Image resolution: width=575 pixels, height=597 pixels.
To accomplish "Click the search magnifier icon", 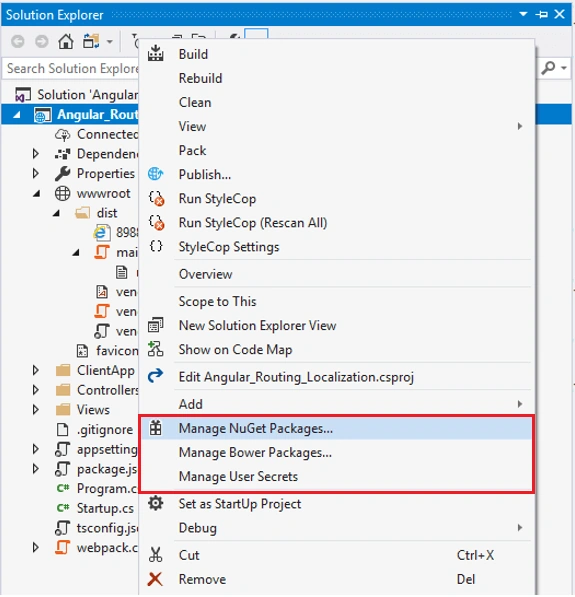I will click(x=548, y=68).
